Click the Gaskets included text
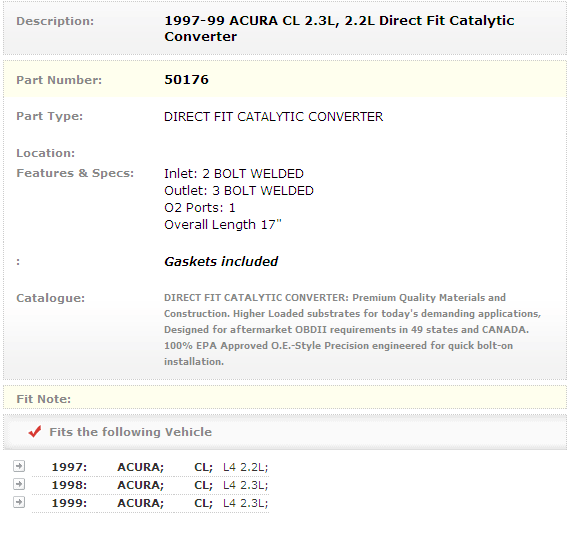The width and height of the screenshot is (570, 550). click(x=221, y=261)
